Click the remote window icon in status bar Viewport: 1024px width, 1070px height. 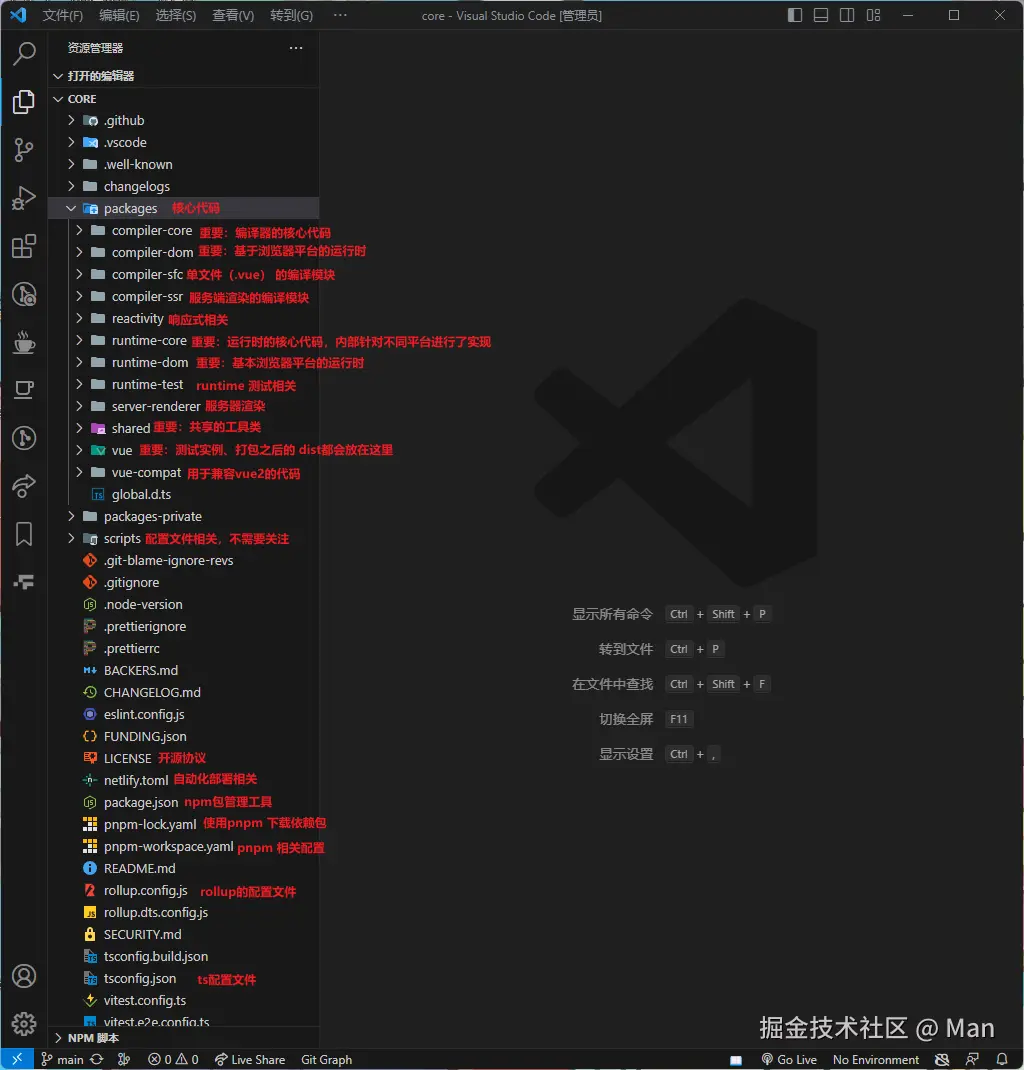pyautogui.click(x=17, y=1059)
